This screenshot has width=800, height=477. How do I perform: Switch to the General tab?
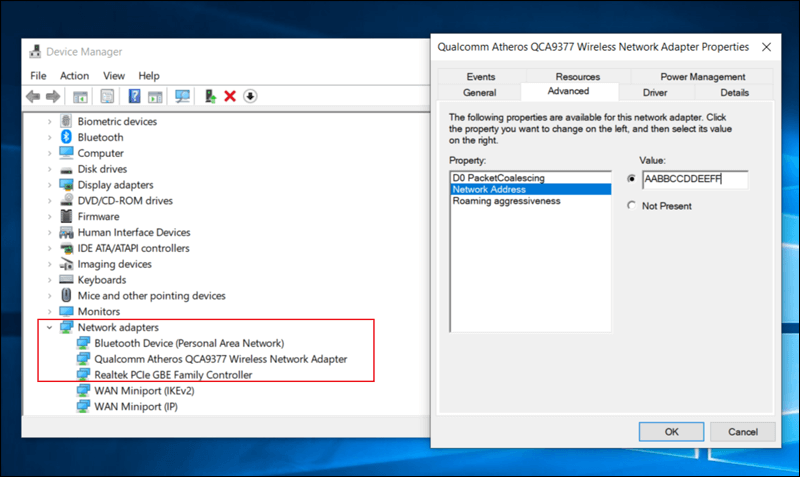click(x=479, y=92)
